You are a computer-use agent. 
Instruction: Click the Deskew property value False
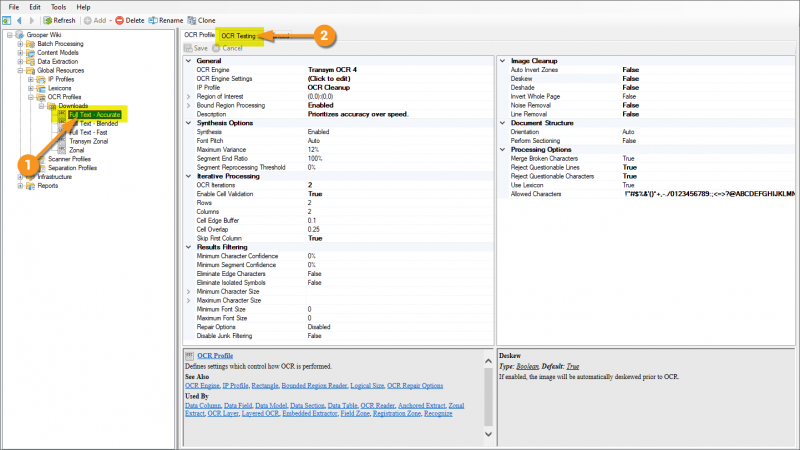point(631,79)
